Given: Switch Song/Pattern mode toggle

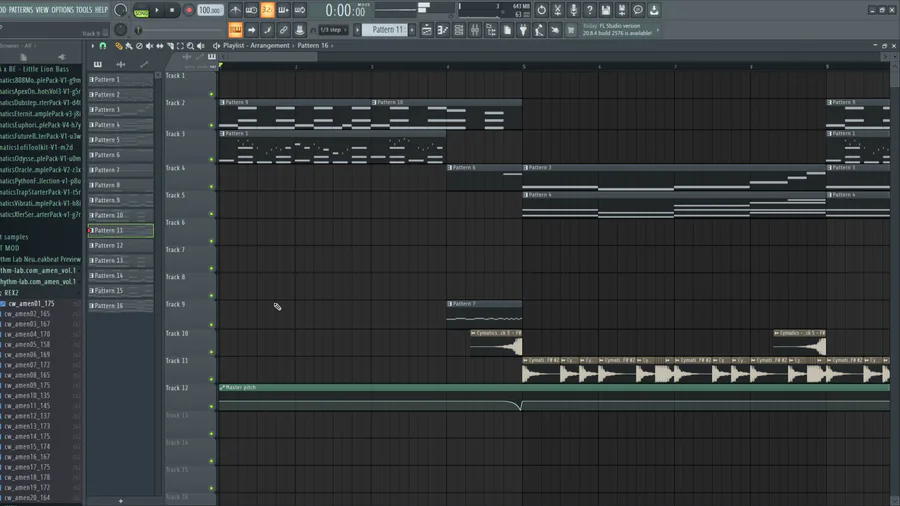Looking at the screenshot, I should click(x=141, y=11).
